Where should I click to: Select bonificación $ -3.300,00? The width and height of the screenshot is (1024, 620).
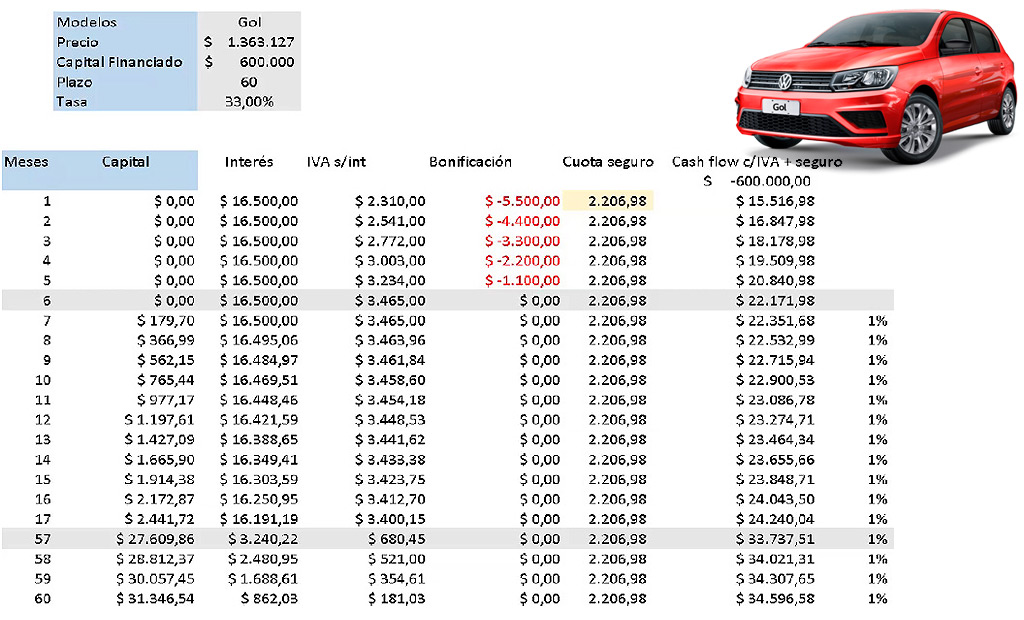(522, 241)
